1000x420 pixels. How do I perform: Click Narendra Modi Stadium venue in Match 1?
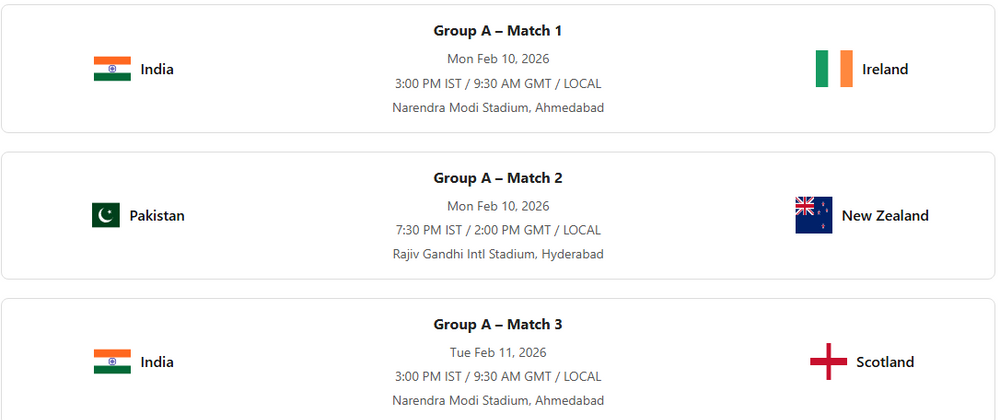click(498, 107)
